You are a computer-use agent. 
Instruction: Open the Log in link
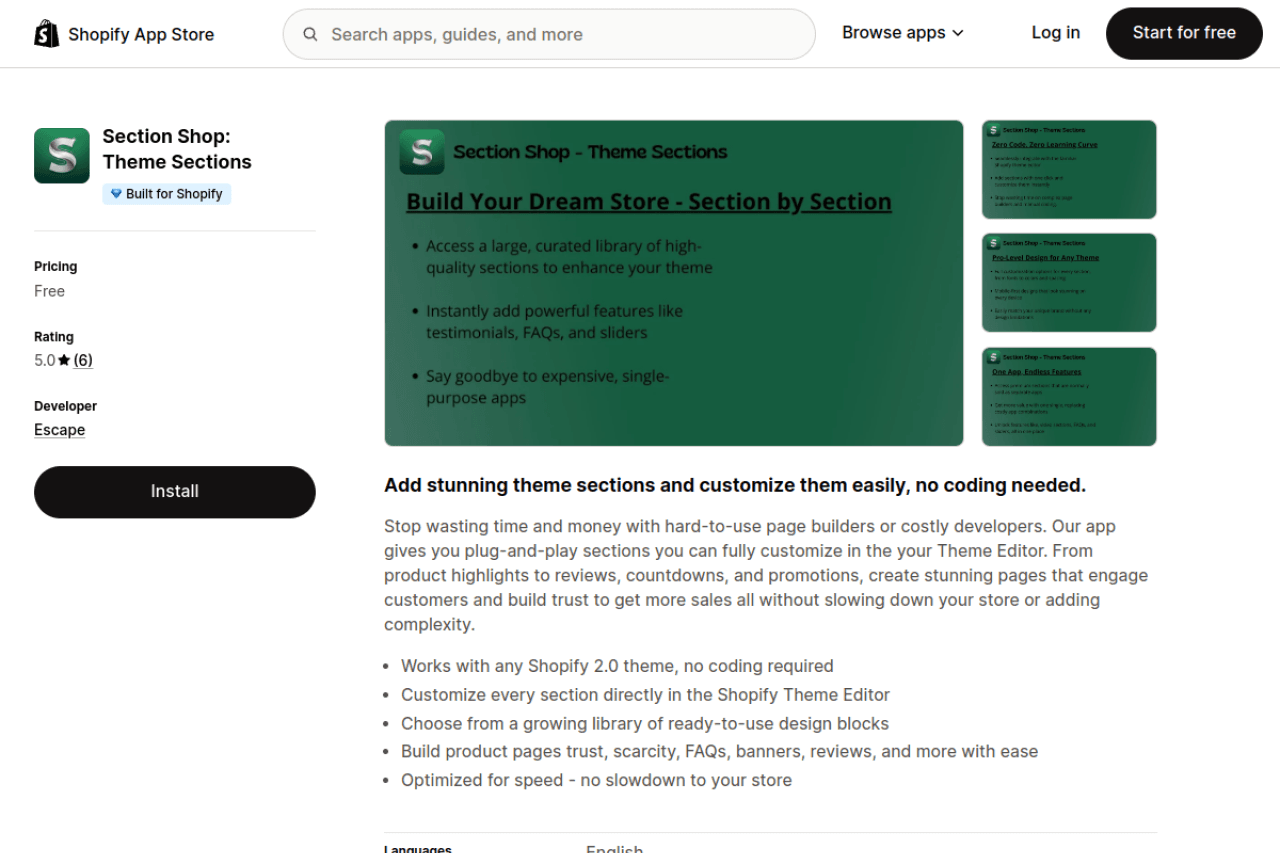click(x=1056, y=33)
